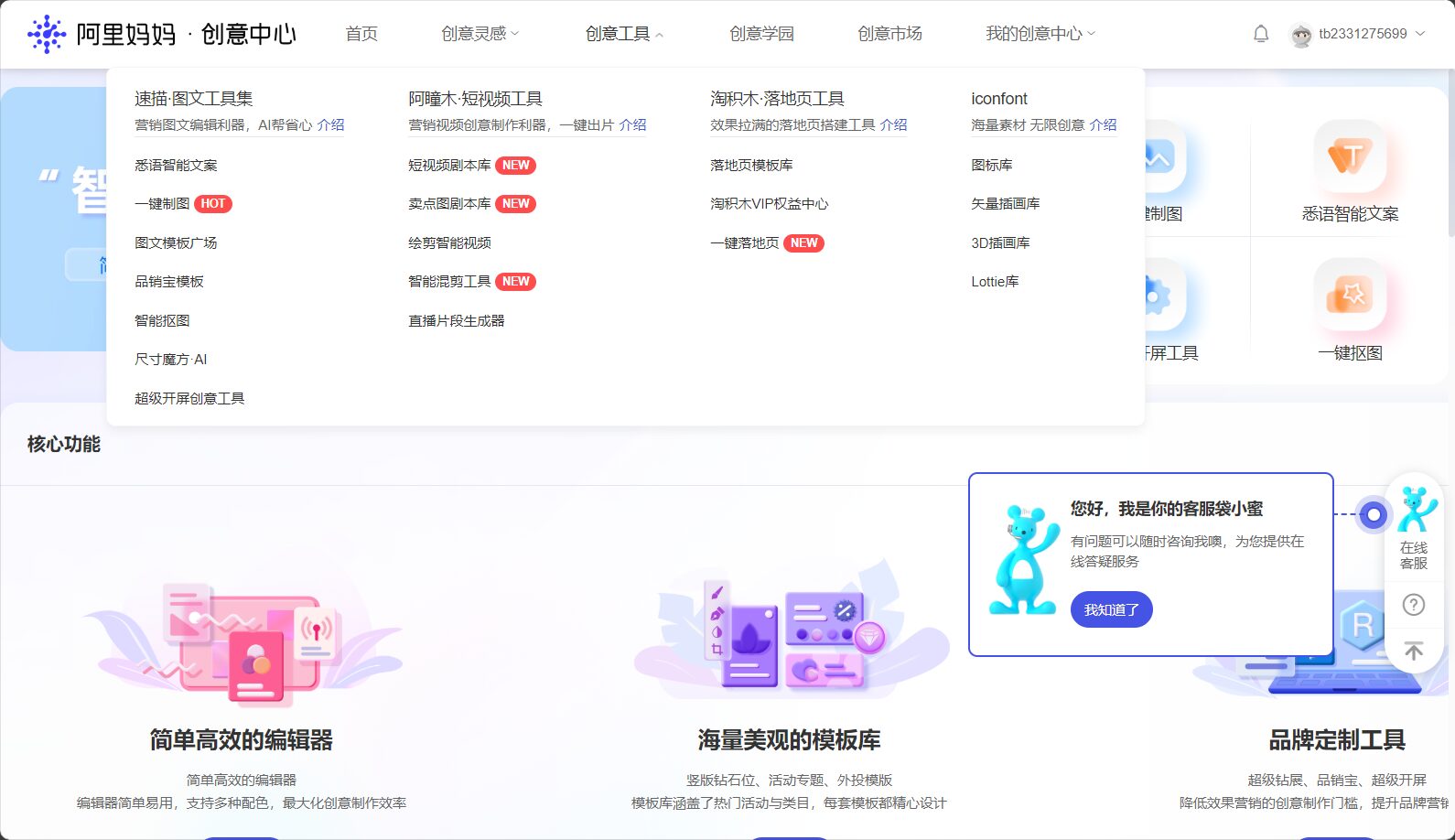The height and width of the screenshot is (840, 1455).
Task: Collapse the 创意工具 menu
Action: point(624,34)
